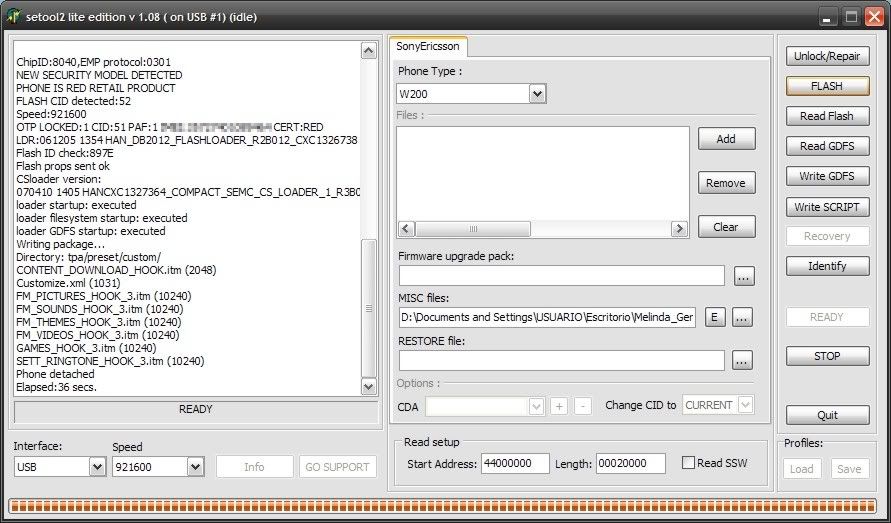Open the Interface dropdown set to USB
The image size is (891, 523).
click(x=98, y=467)
